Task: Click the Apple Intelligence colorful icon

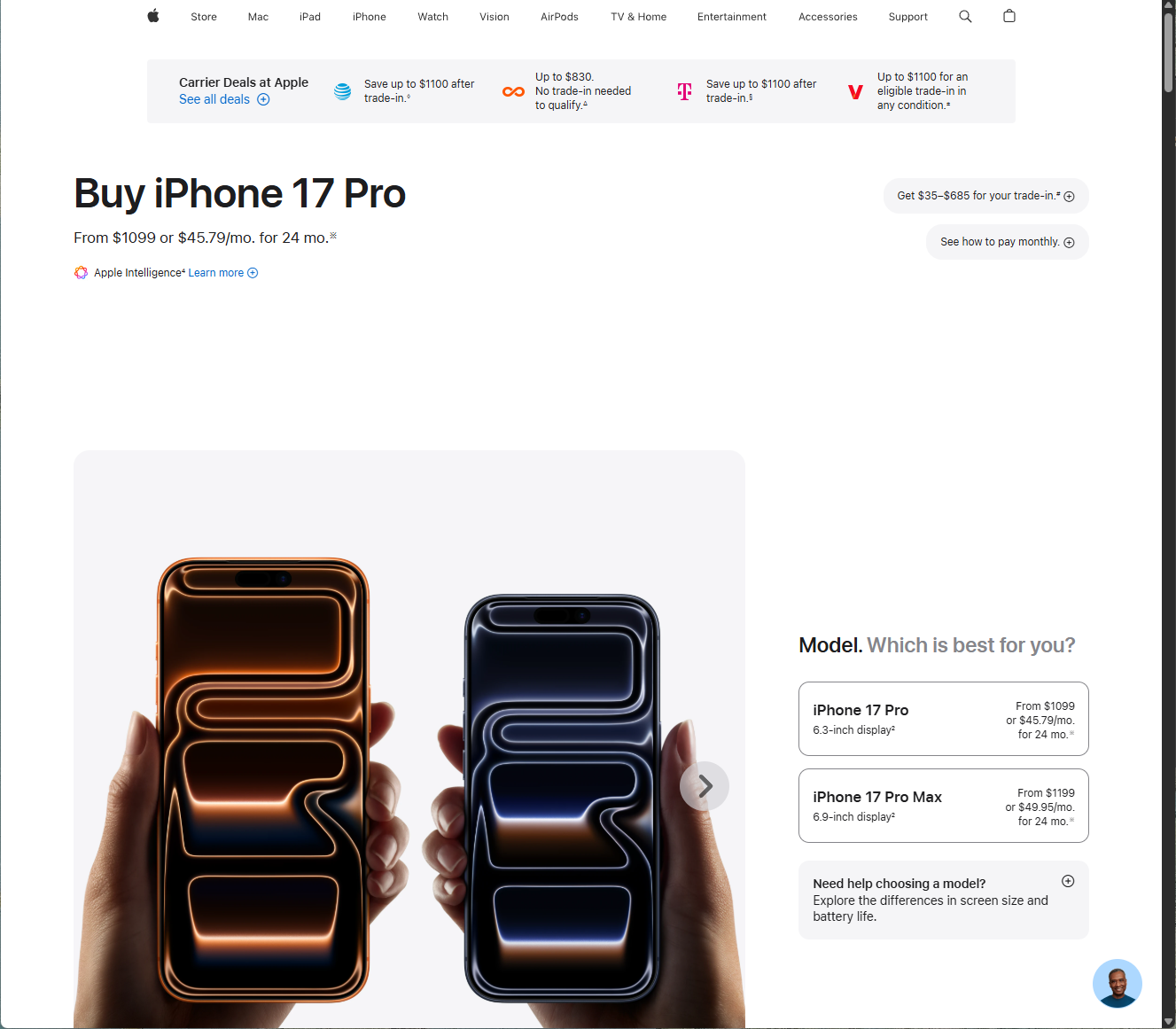Action: [x=81, y=273]
